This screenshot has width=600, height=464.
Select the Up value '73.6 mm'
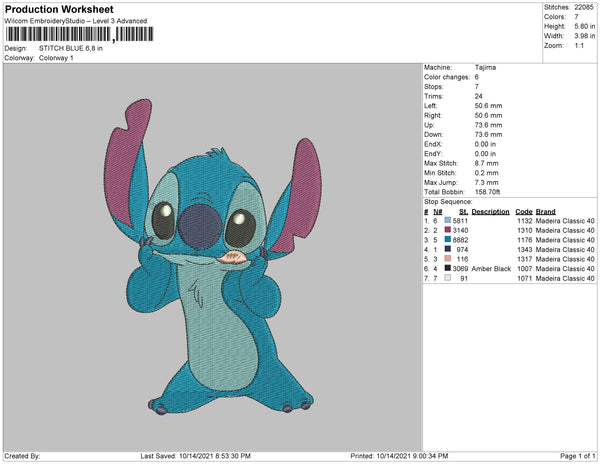[x=488, y=125]
